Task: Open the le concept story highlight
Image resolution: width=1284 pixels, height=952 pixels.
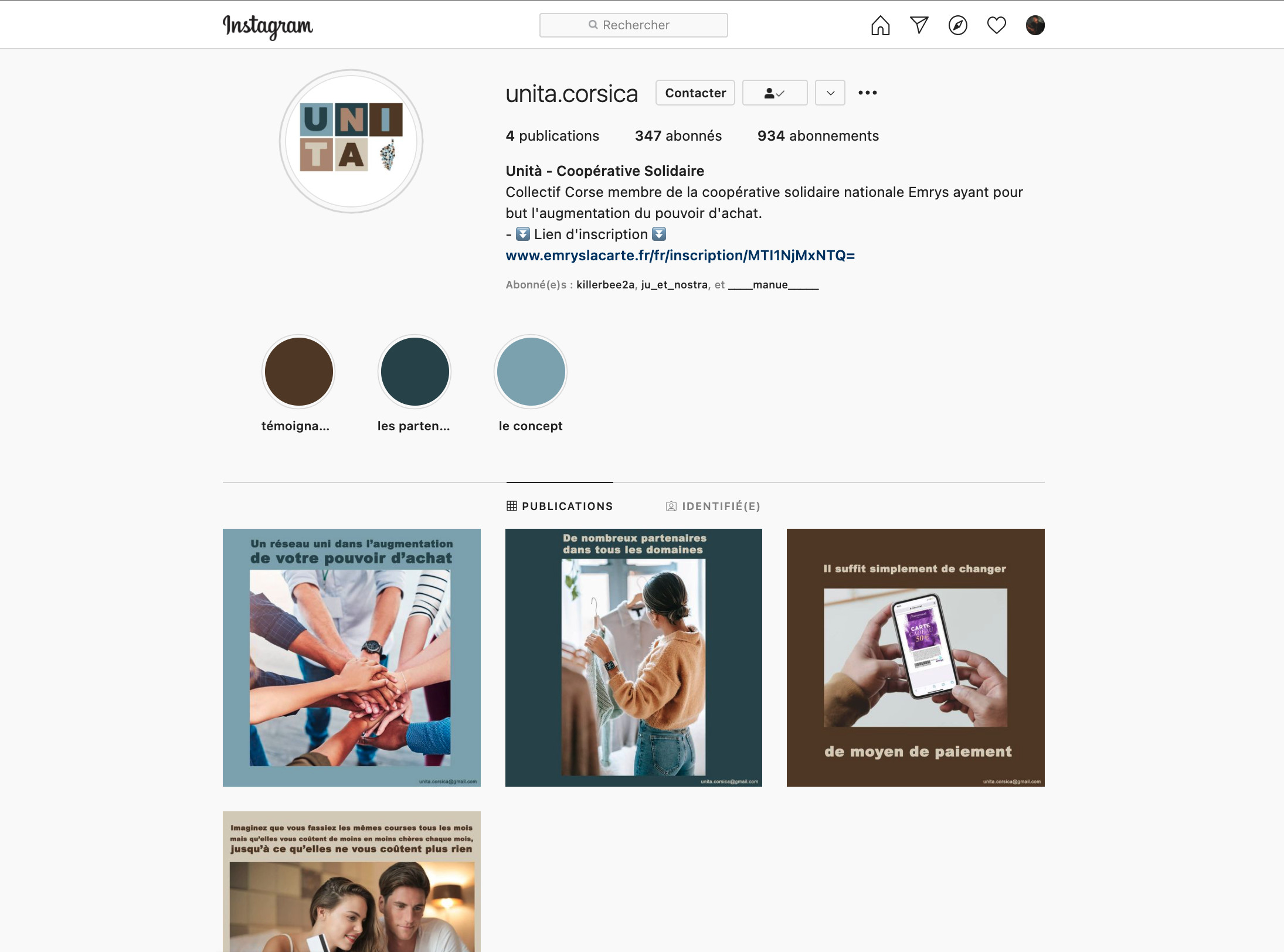Action: 531,372
